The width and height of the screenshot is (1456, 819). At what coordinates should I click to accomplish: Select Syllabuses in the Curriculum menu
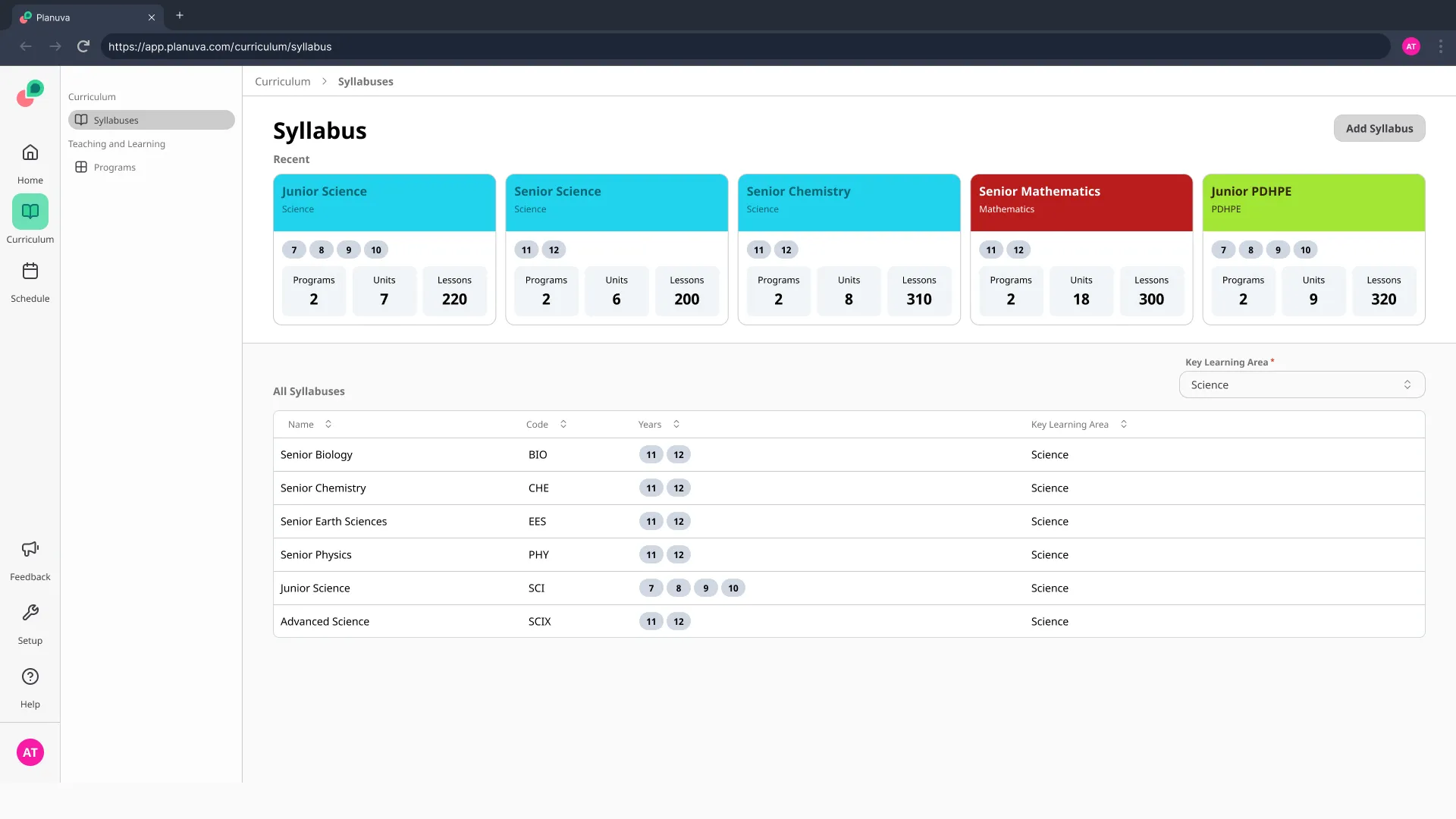pyautogui.click(x=152, y=120)
